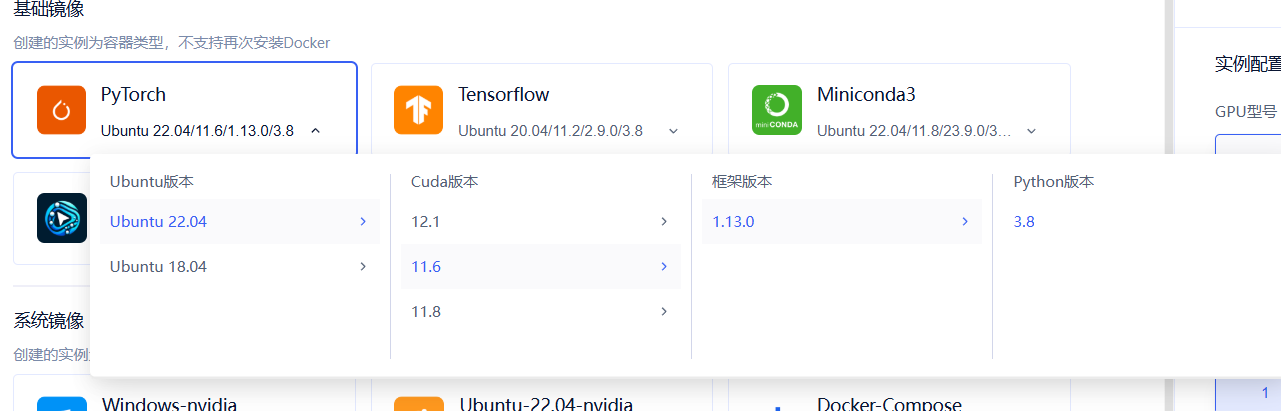Select framework version 1.13.0

coord(842,221)
